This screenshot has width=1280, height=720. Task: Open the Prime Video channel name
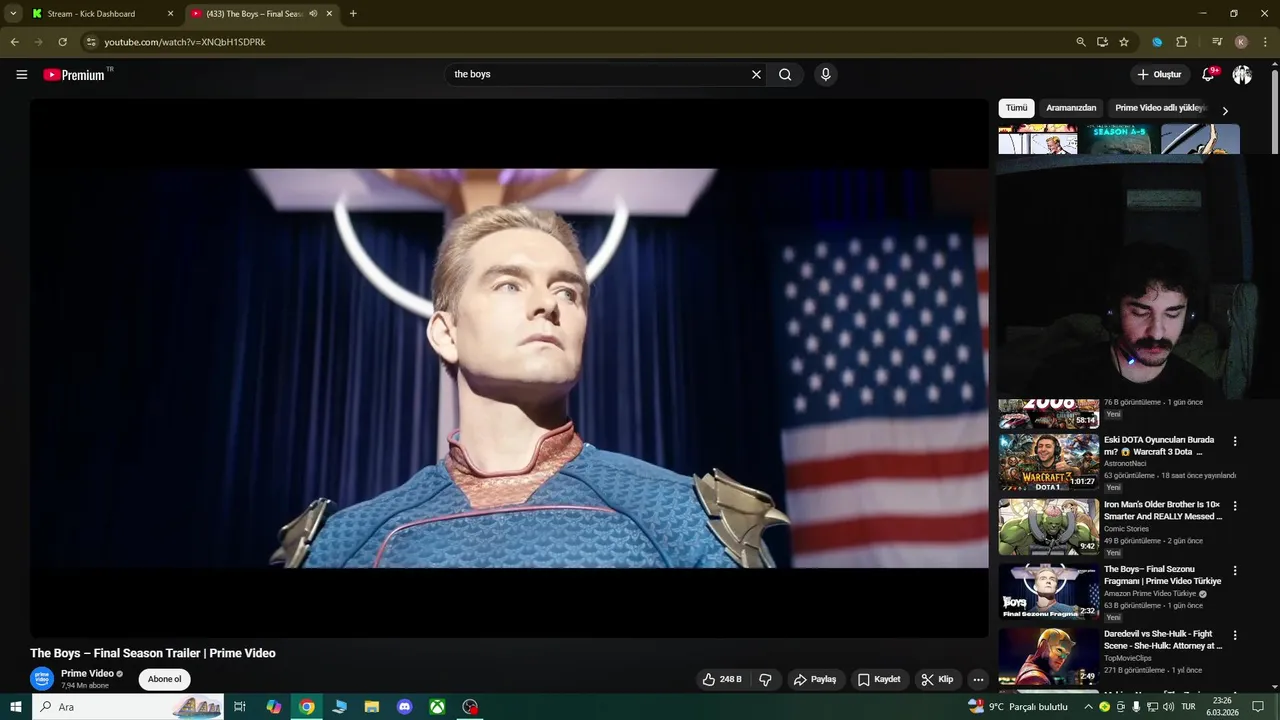[87, 673]
